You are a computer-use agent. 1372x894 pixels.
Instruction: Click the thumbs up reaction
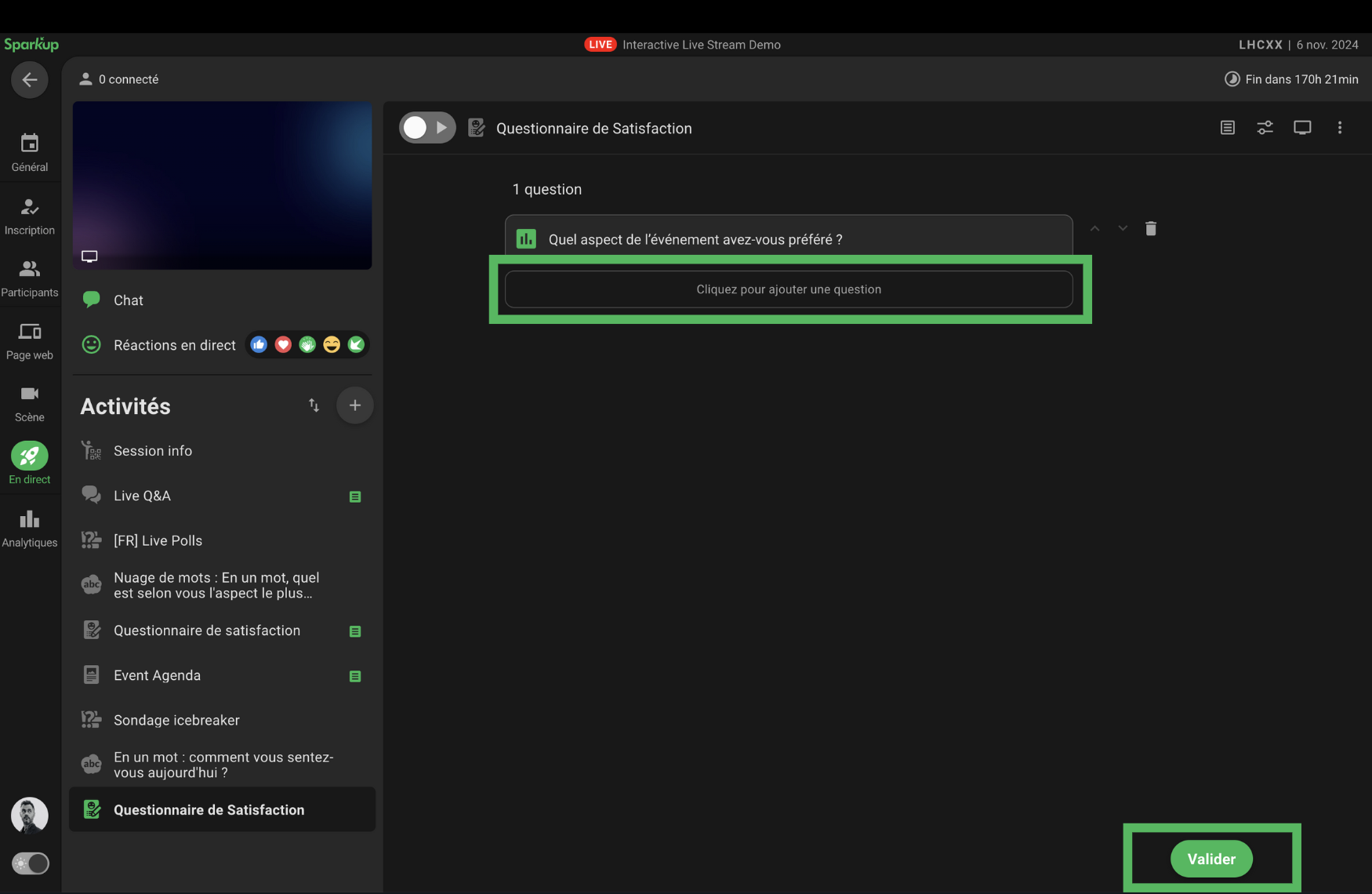point(259,345)
